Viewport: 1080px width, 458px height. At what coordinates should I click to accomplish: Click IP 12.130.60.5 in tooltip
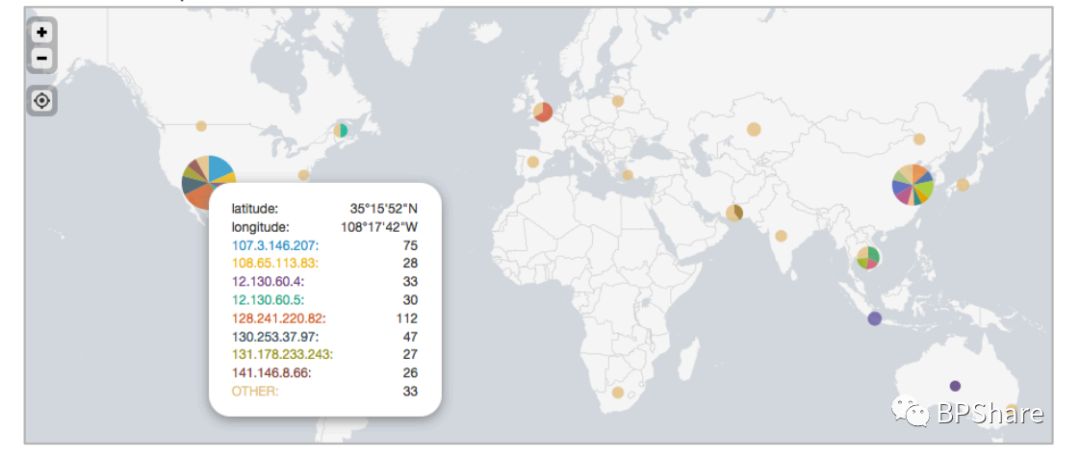point(267,300)
